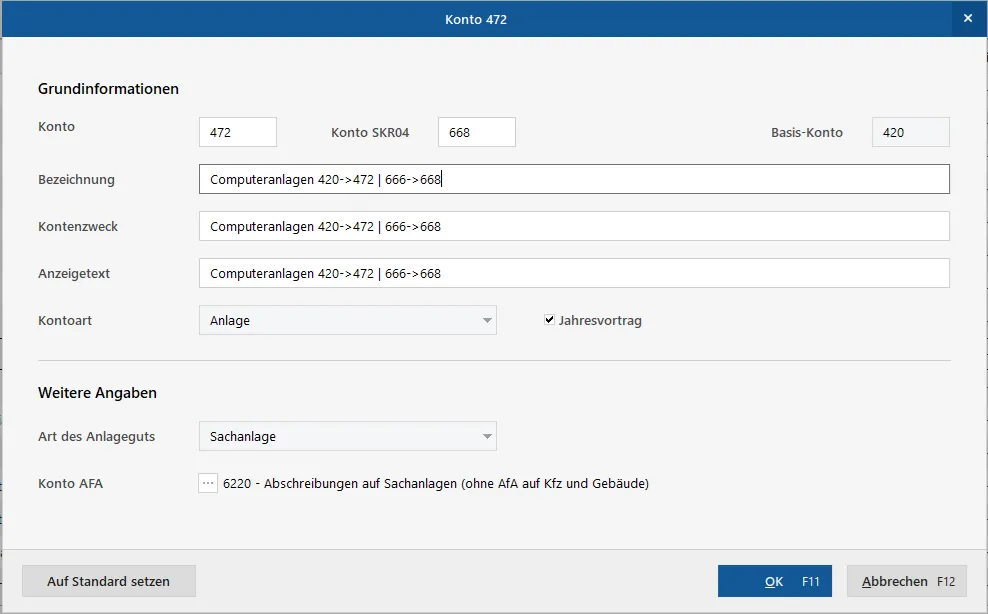Focus the Anzeigetext text field

point(574,273)
